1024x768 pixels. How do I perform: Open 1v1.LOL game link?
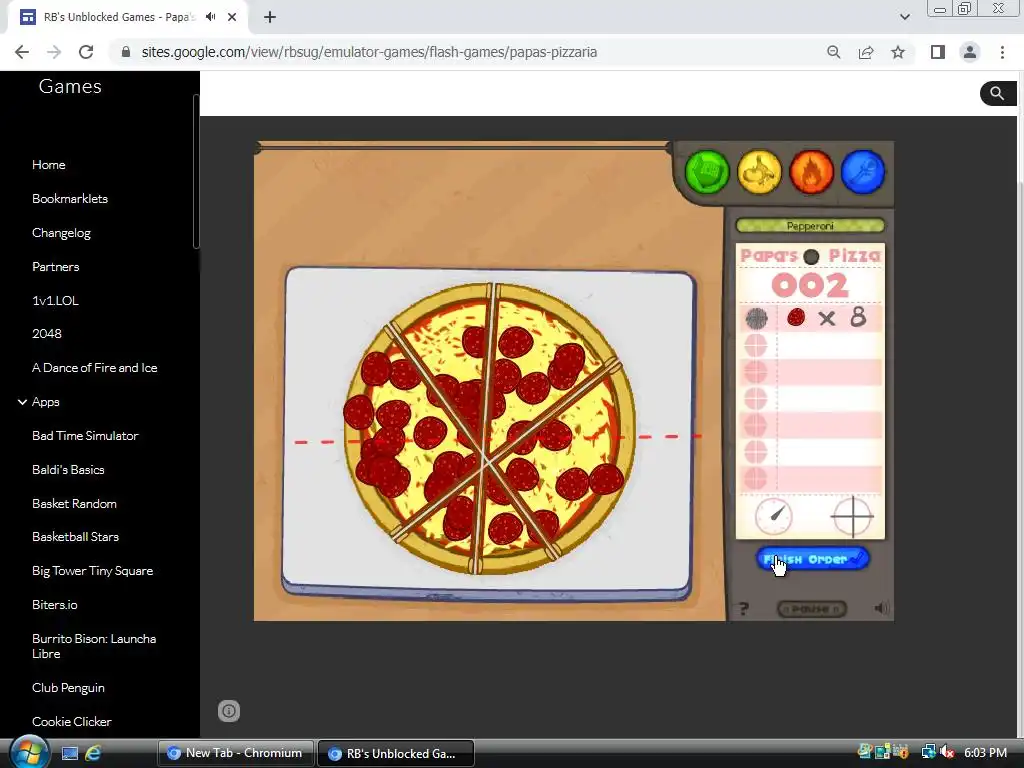pyautogui.click(x=55, y=300)
